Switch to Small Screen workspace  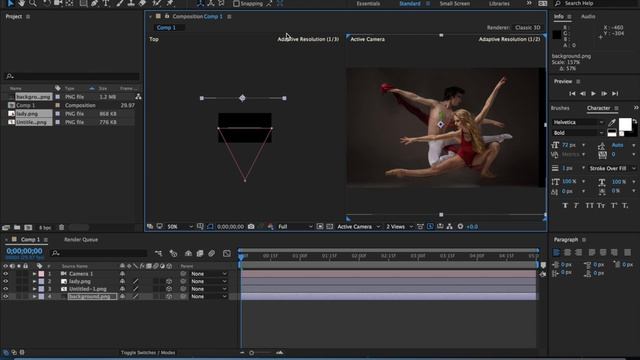pyautogui.click(x=455, y=4)
